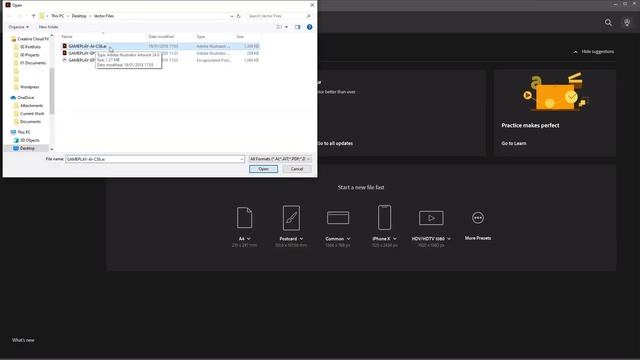640x360 pixels.
Task: Select This PC in the breadcrumb path
Action: pyautogui.click(x=58, y=16)
